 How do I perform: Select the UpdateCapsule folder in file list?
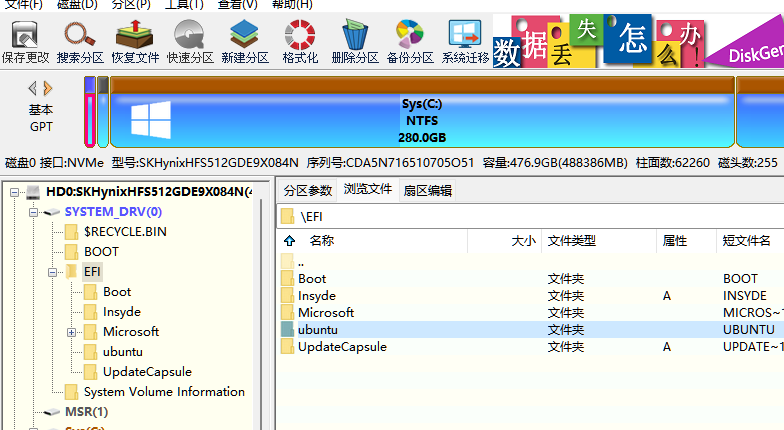(x=342, y=346)
